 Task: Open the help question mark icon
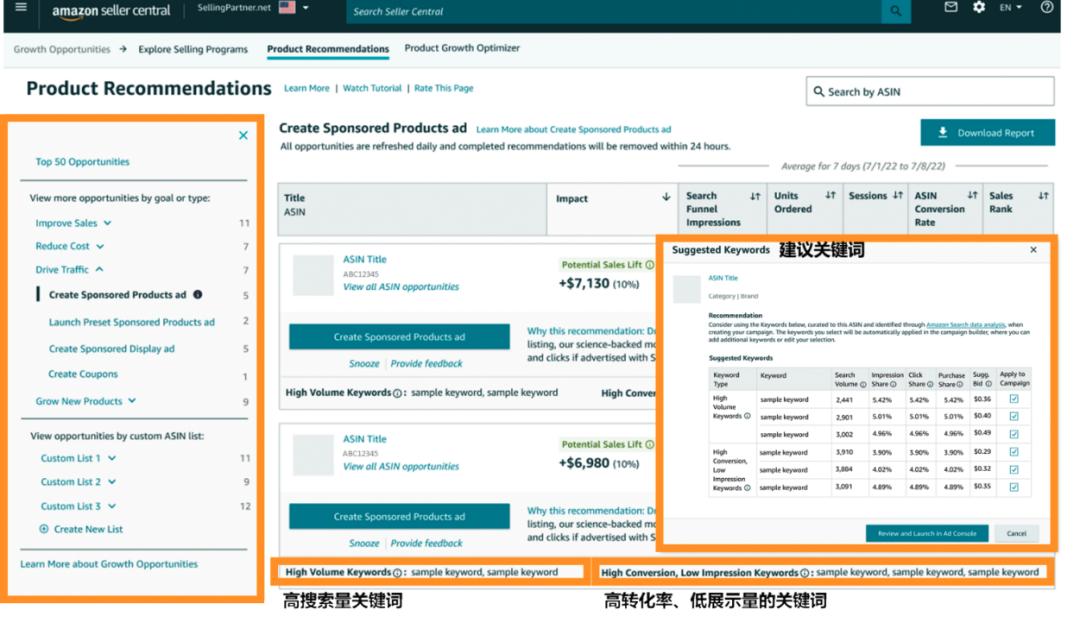point(1046,7)
